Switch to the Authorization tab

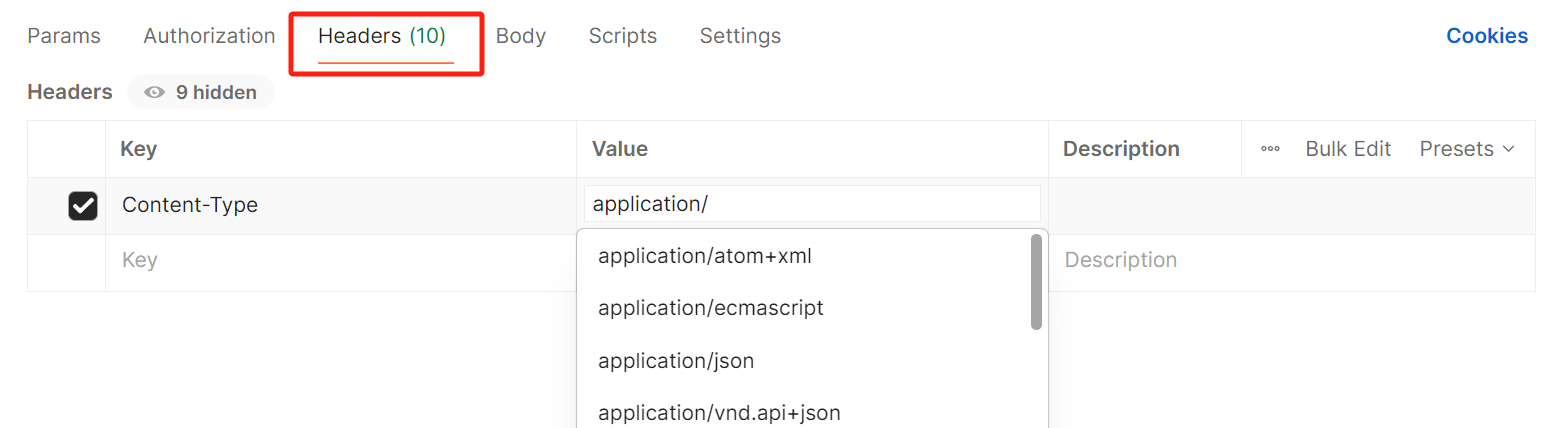[x=209, y=36]
